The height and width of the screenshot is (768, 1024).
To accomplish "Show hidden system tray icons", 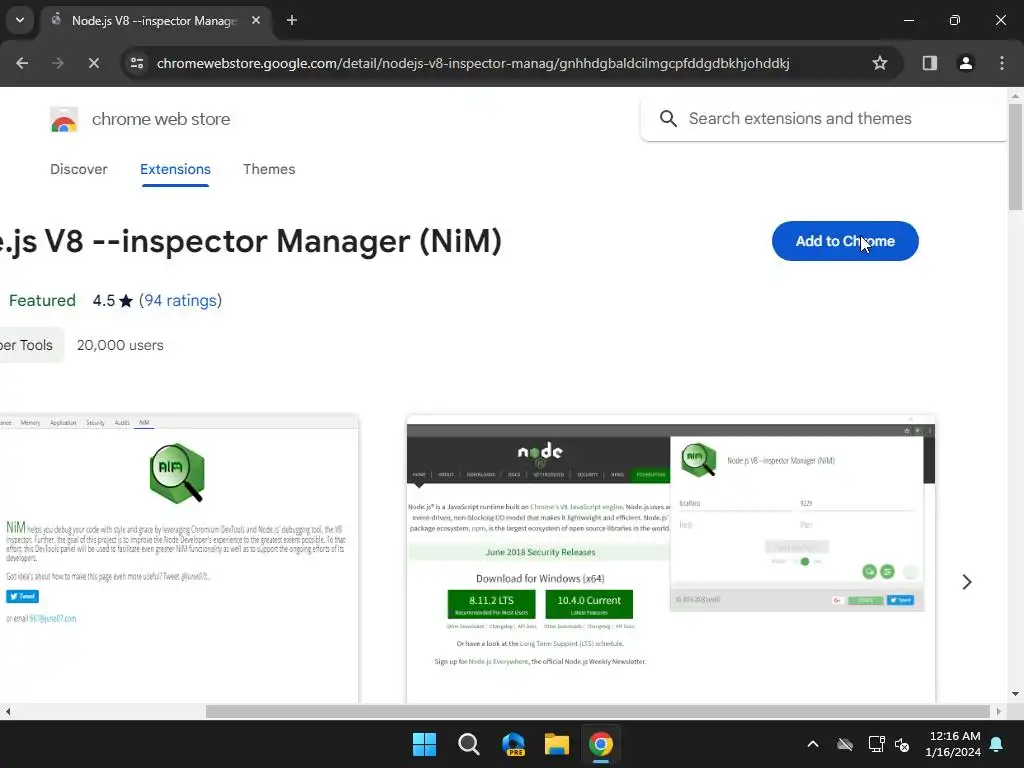I will (813, 744).
